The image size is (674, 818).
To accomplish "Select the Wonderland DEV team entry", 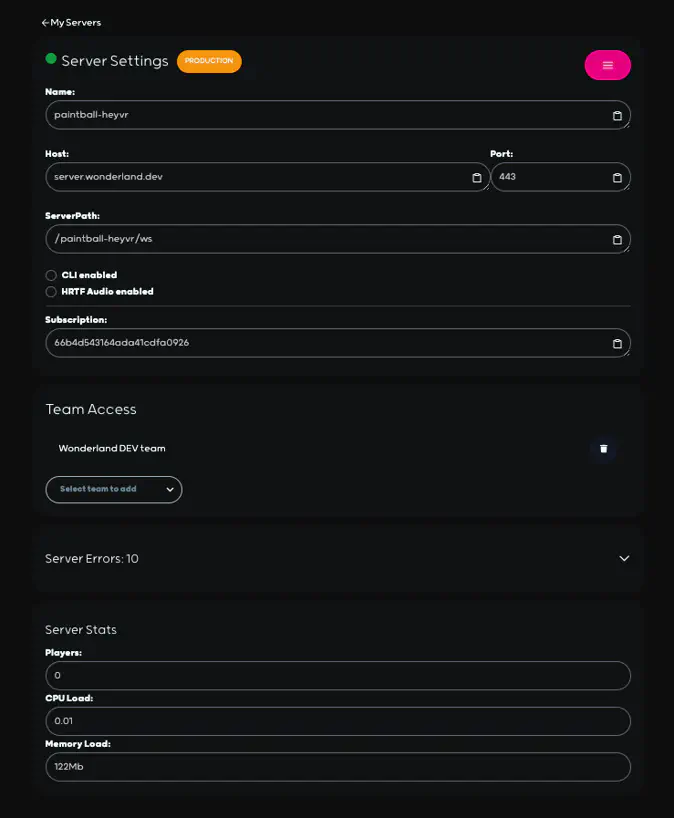I will (113, 448).
